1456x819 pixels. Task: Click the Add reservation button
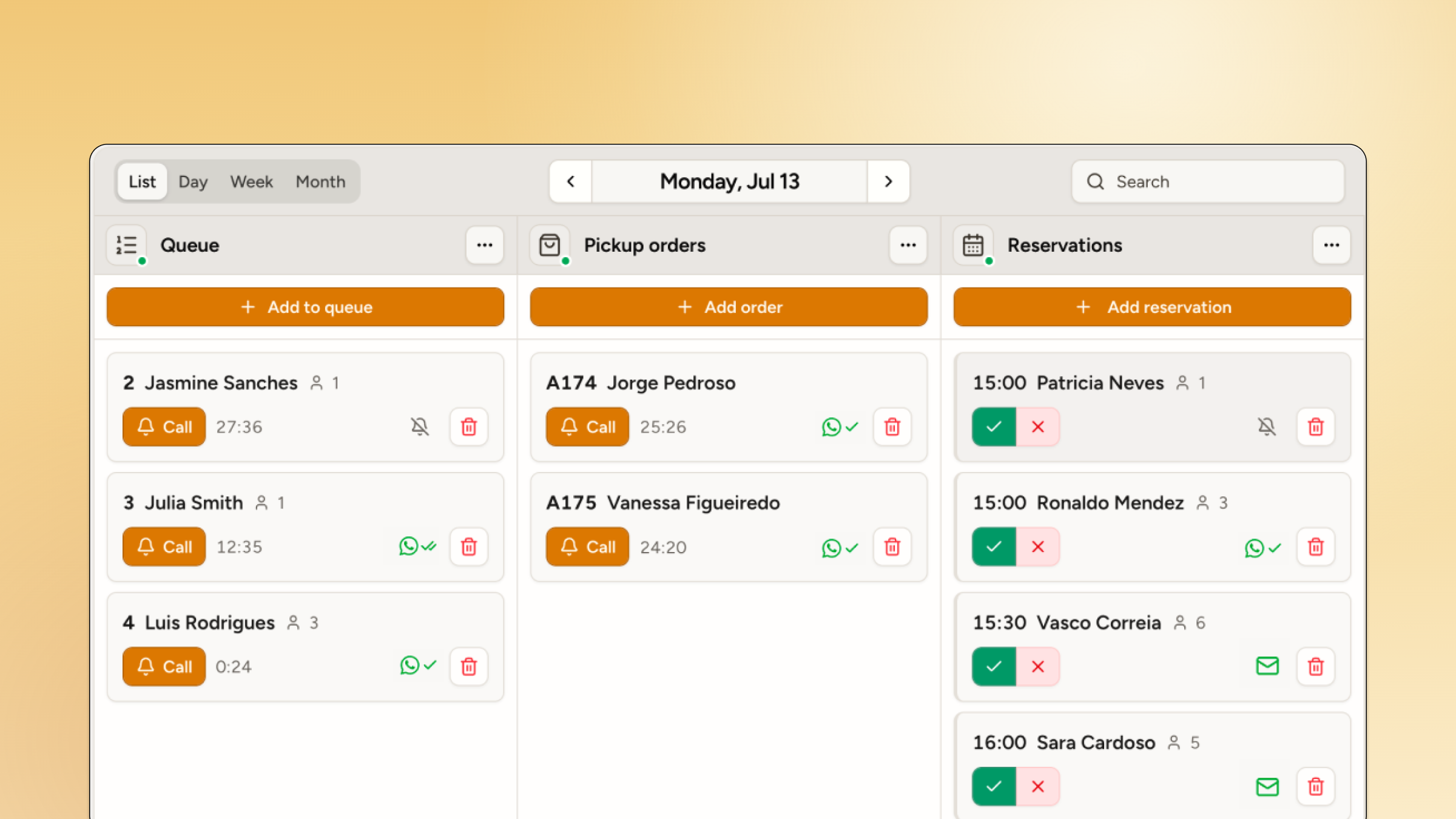[x=1152, y=307]
